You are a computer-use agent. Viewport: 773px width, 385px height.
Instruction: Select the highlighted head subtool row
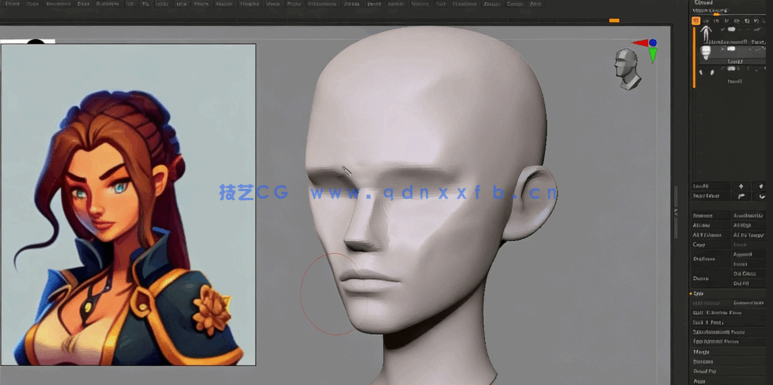[733, 55]
